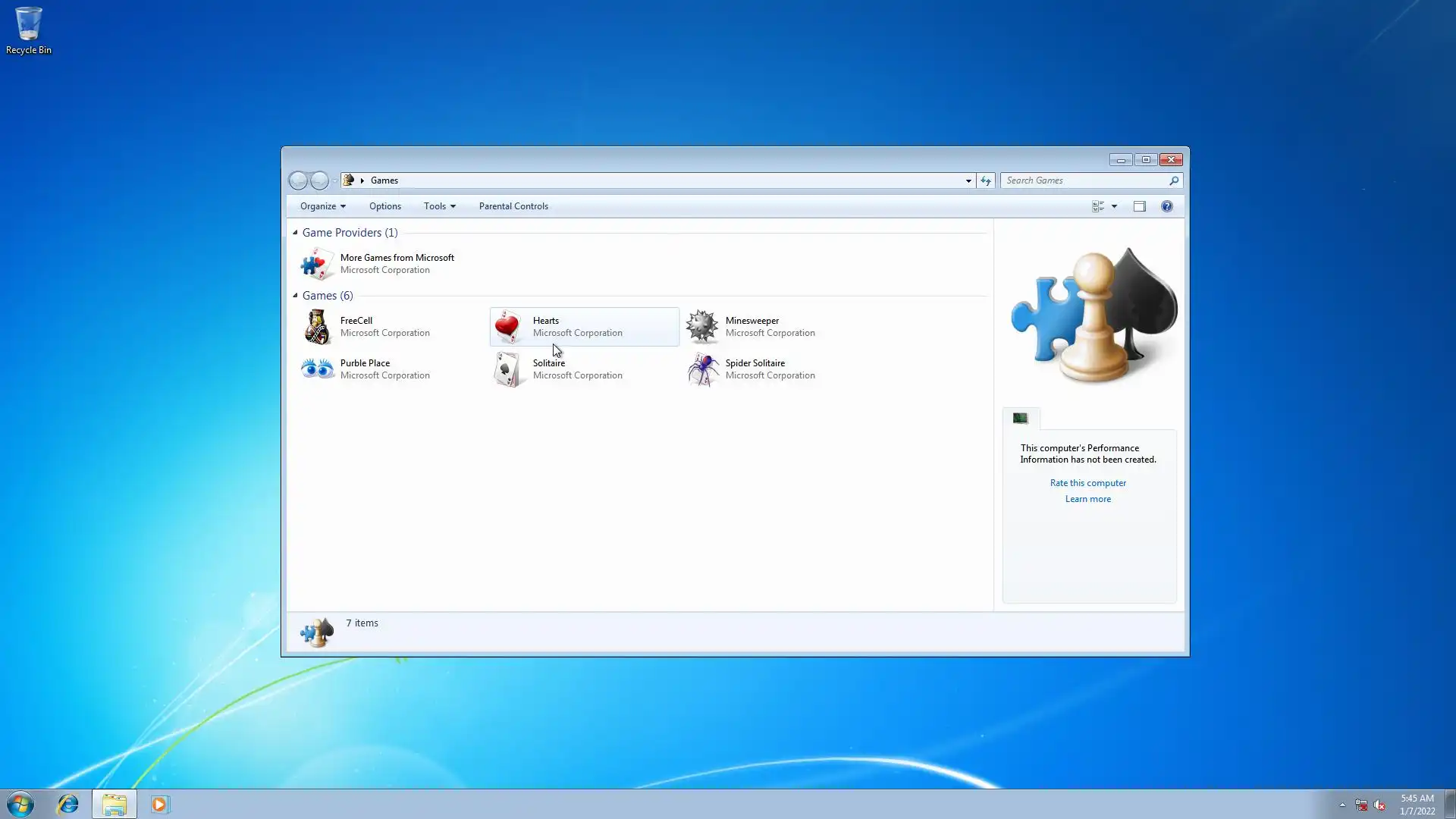The width and height of the screenshot is (1456, 819).
Task: Select the Spider Solitaire spider icon
Action: (x=701, y=369)
